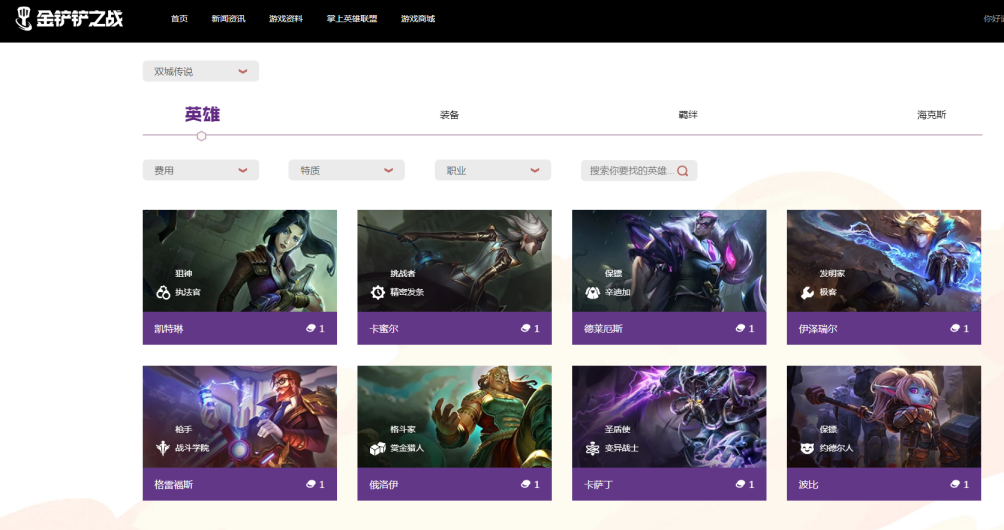Click the 赏金猎人 icon on 俄洛伊's card

click(x=378, y=448)
